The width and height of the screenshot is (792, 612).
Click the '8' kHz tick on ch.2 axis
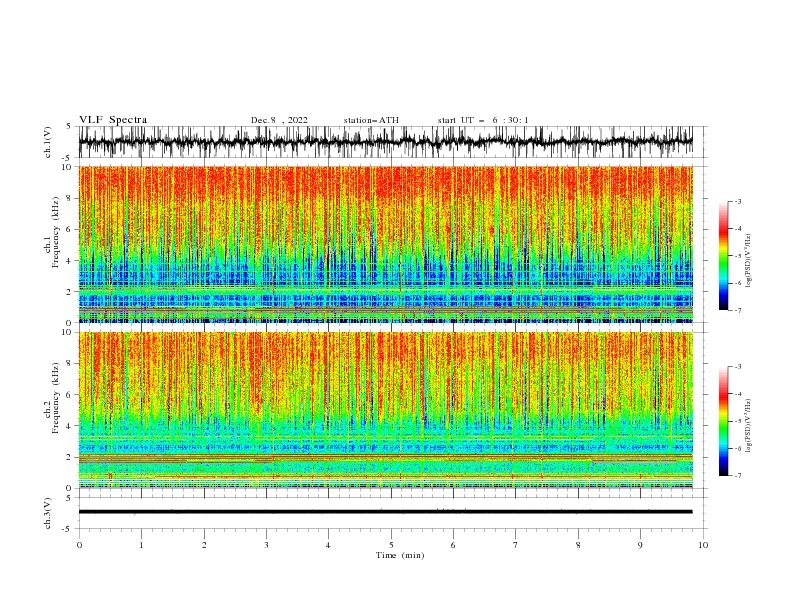69,364
